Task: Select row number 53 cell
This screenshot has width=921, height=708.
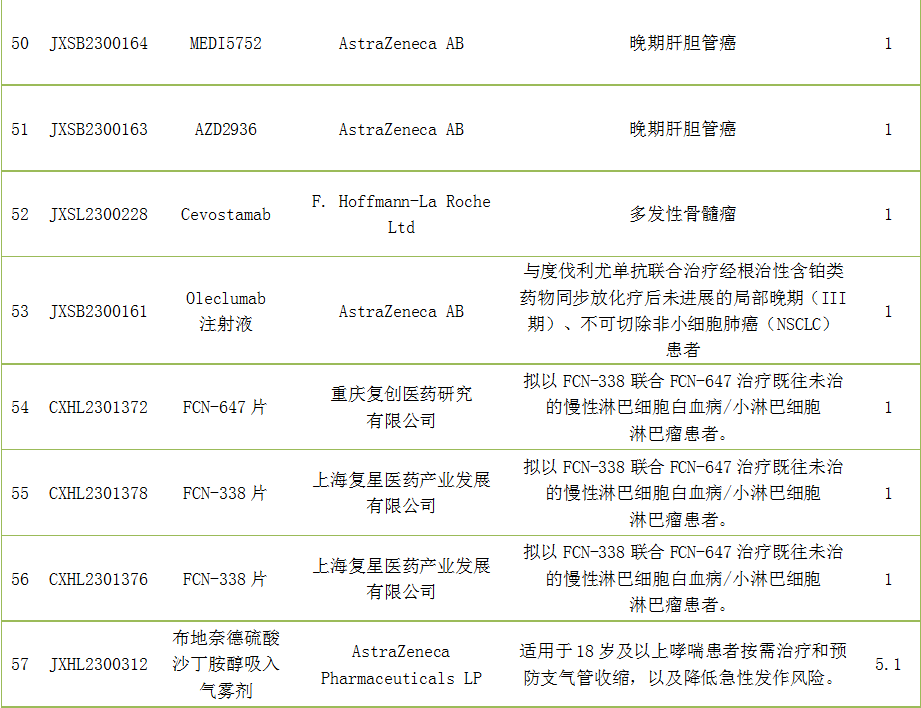Action: 20,311
